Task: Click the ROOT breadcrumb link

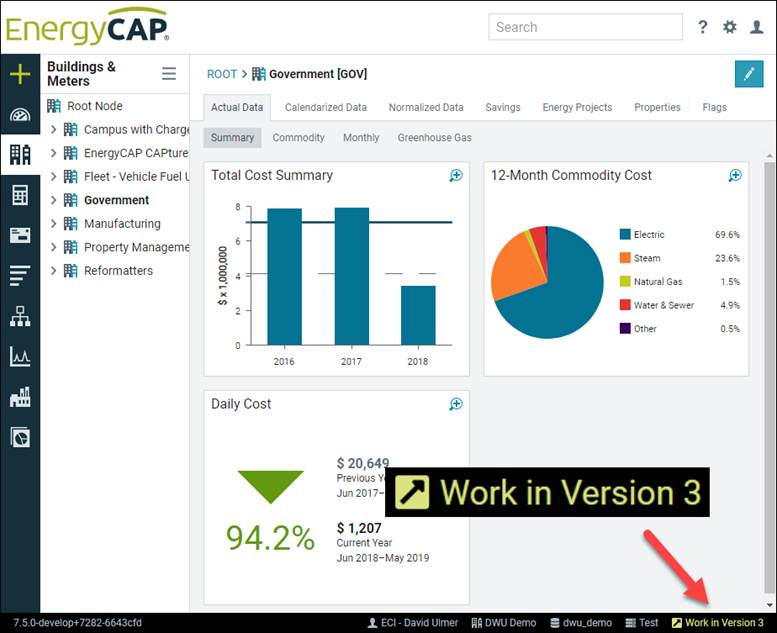Action: point(222,74)
